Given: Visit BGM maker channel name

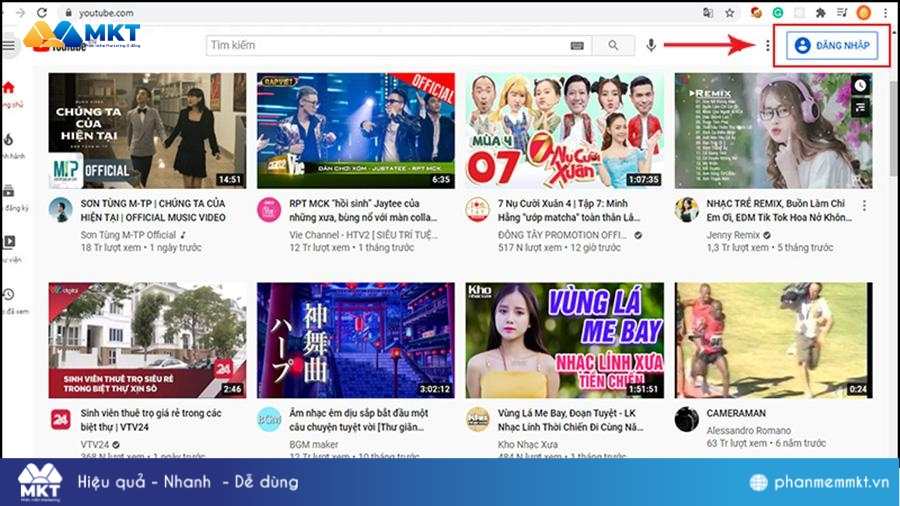Looking at the screenshot, I should tap(314, 445).
